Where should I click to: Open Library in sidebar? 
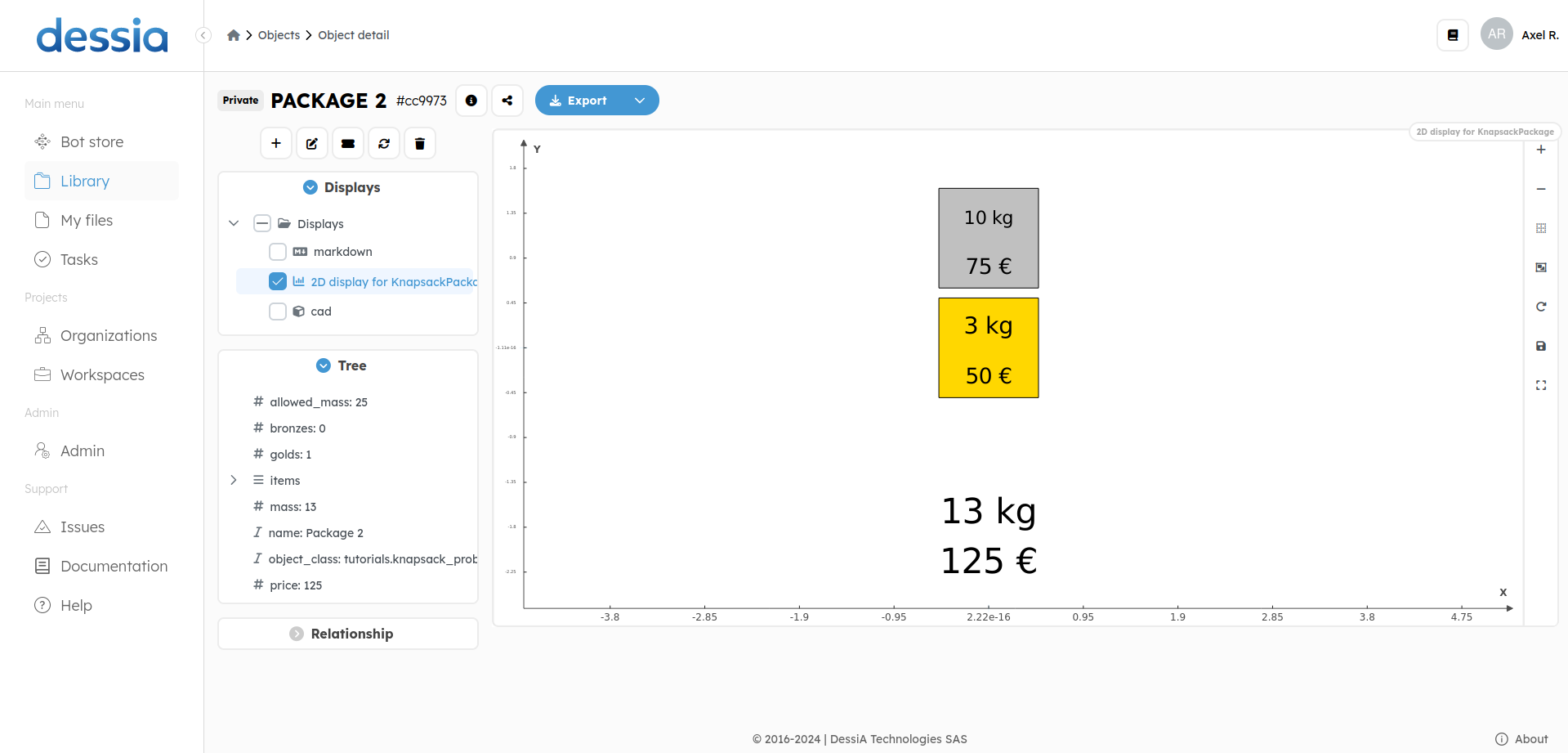(x=102, y=182)
